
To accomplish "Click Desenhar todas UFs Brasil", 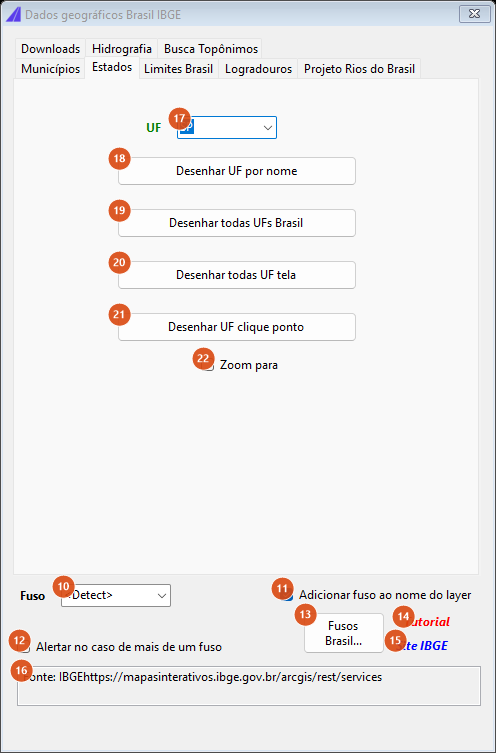I will [237, 223].
